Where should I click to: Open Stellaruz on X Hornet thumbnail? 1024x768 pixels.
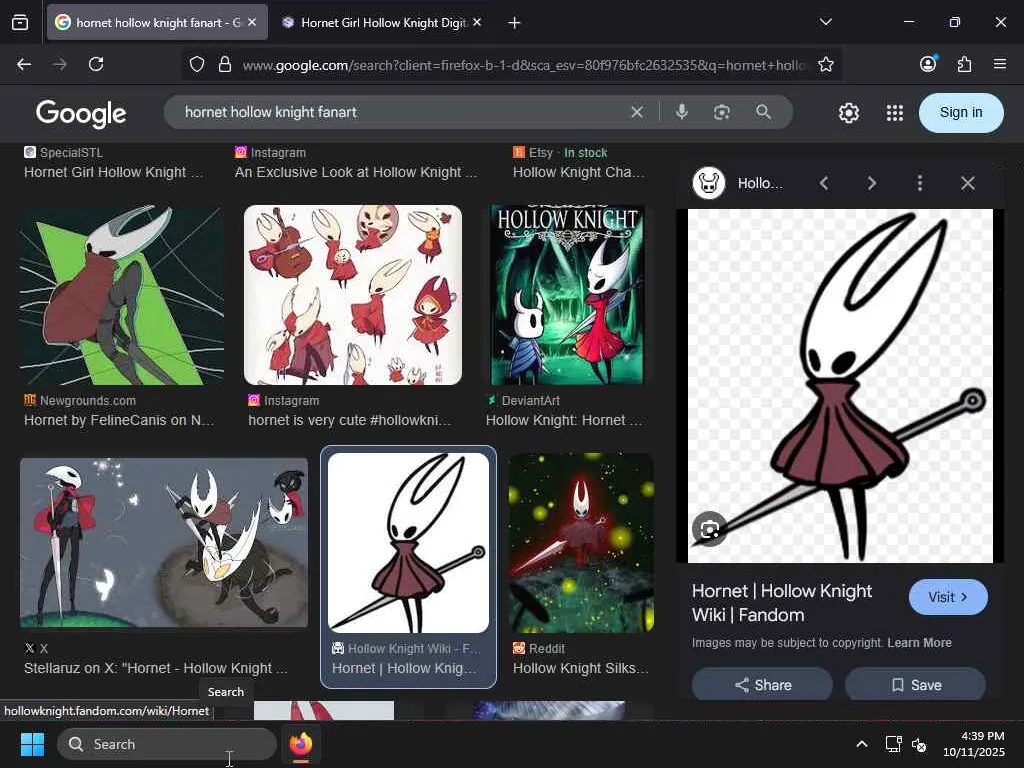tap(163, 543)
